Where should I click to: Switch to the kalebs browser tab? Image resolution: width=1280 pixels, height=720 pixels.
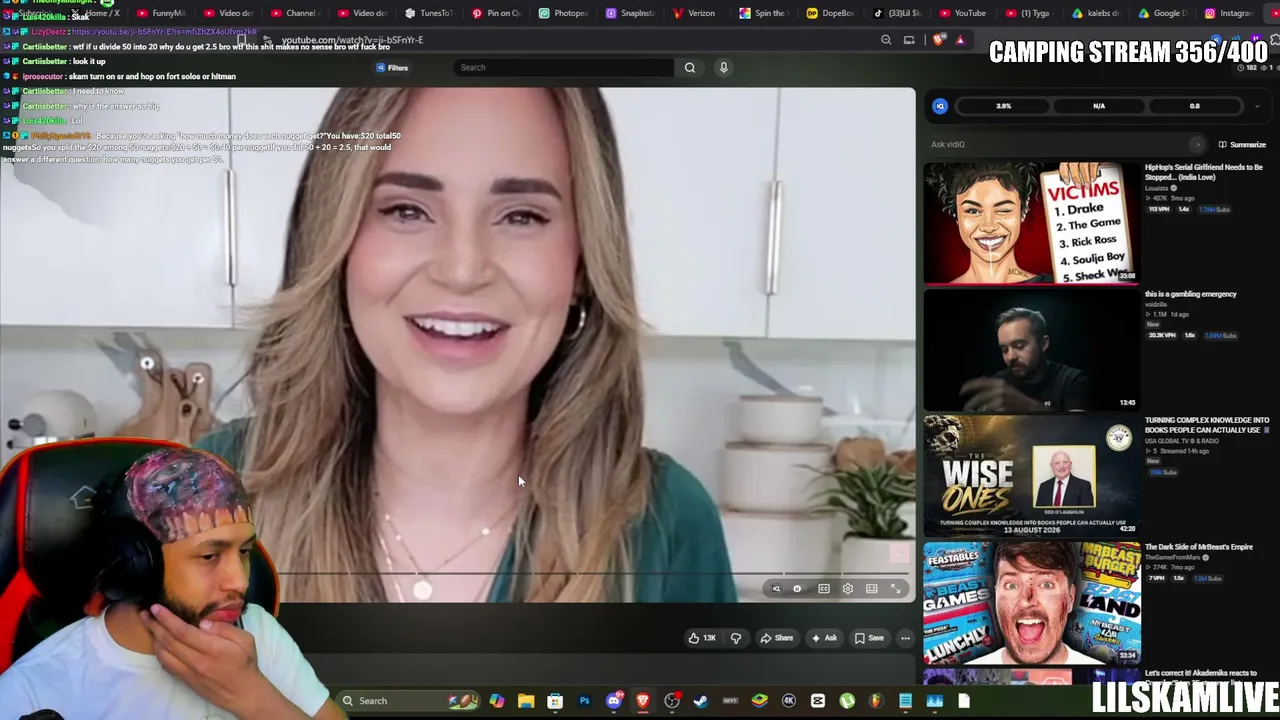coord(1097,13)
